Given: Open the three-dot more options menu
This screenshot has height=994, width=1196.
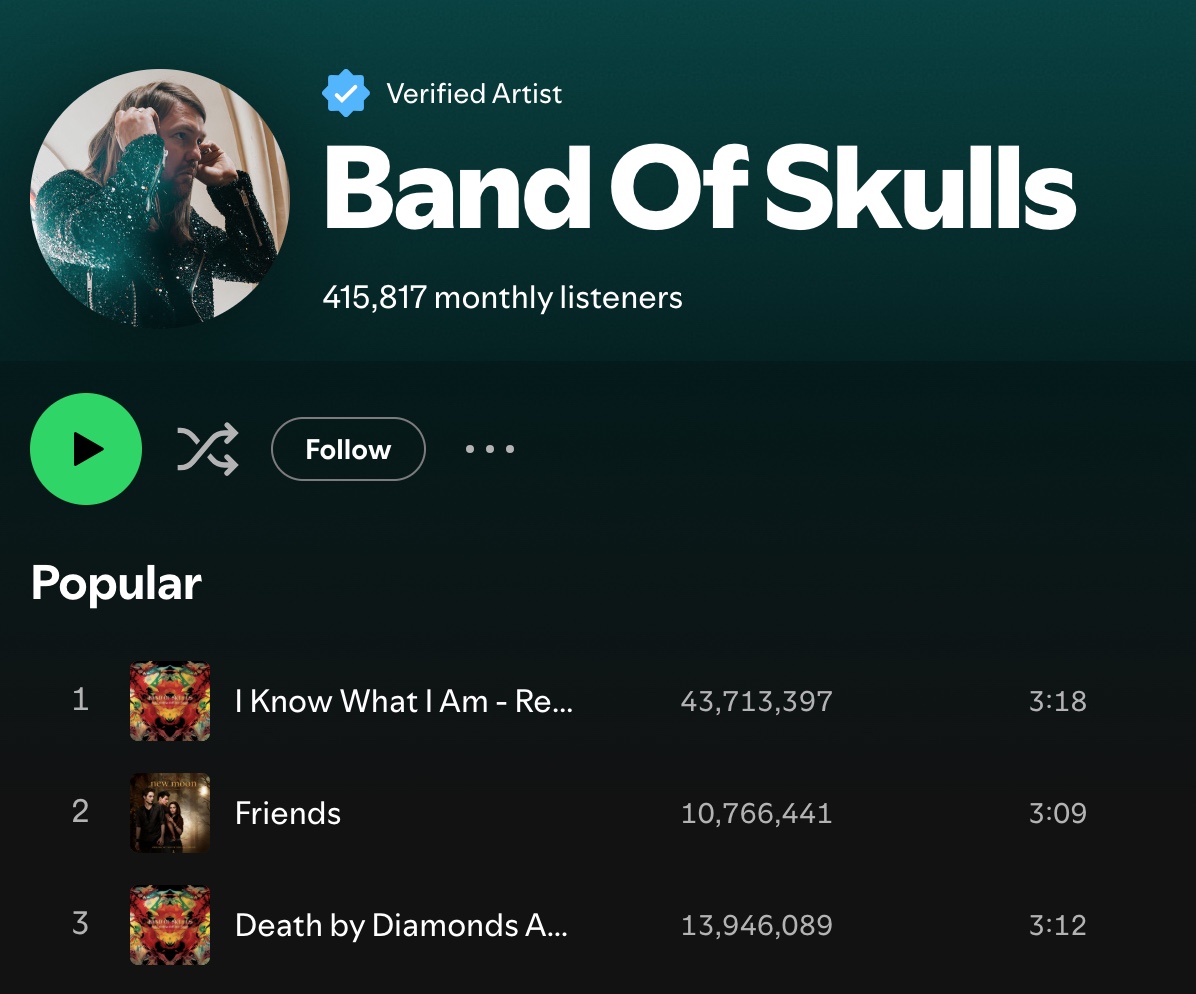Looking at the screenshot, I should coord(490,449).
